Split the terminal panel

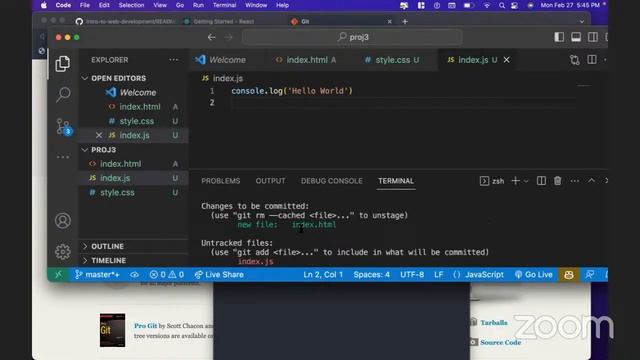541,181
